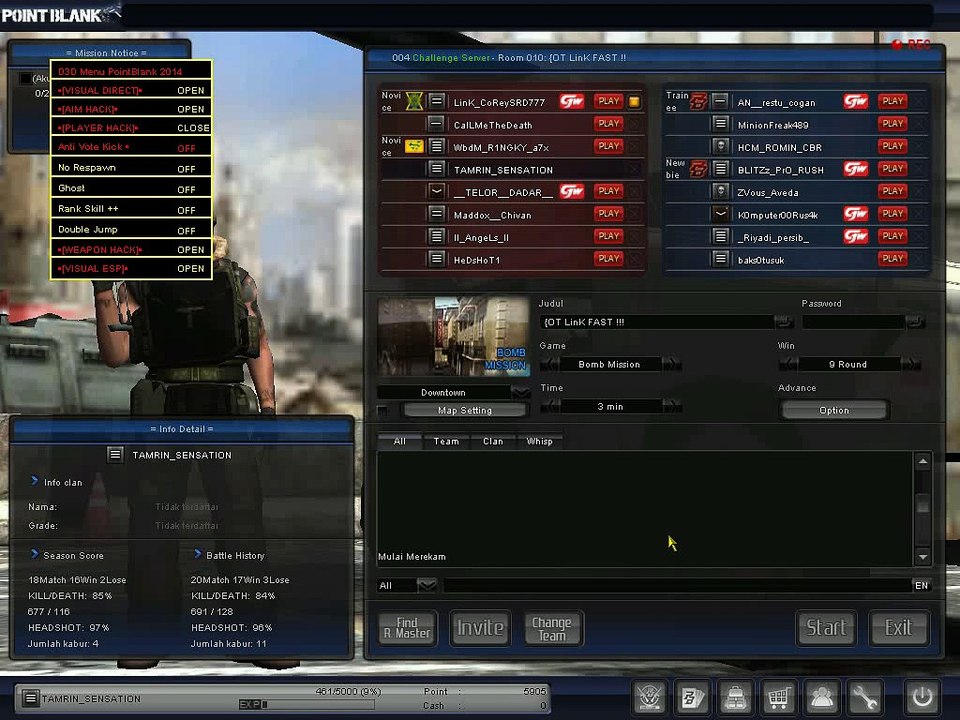Click the Bomb Mission map thumbnail
Image resolution: width=960 pixels, height=720 pixels.
(454, 336)
